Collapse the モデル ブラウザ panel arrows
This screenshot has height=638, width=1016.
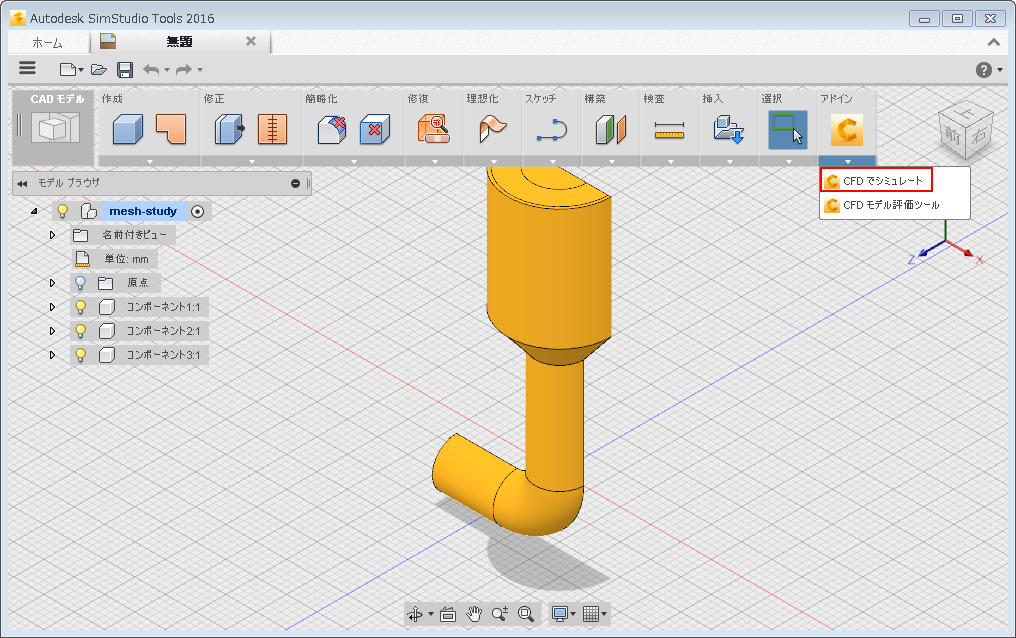point(22,184)
